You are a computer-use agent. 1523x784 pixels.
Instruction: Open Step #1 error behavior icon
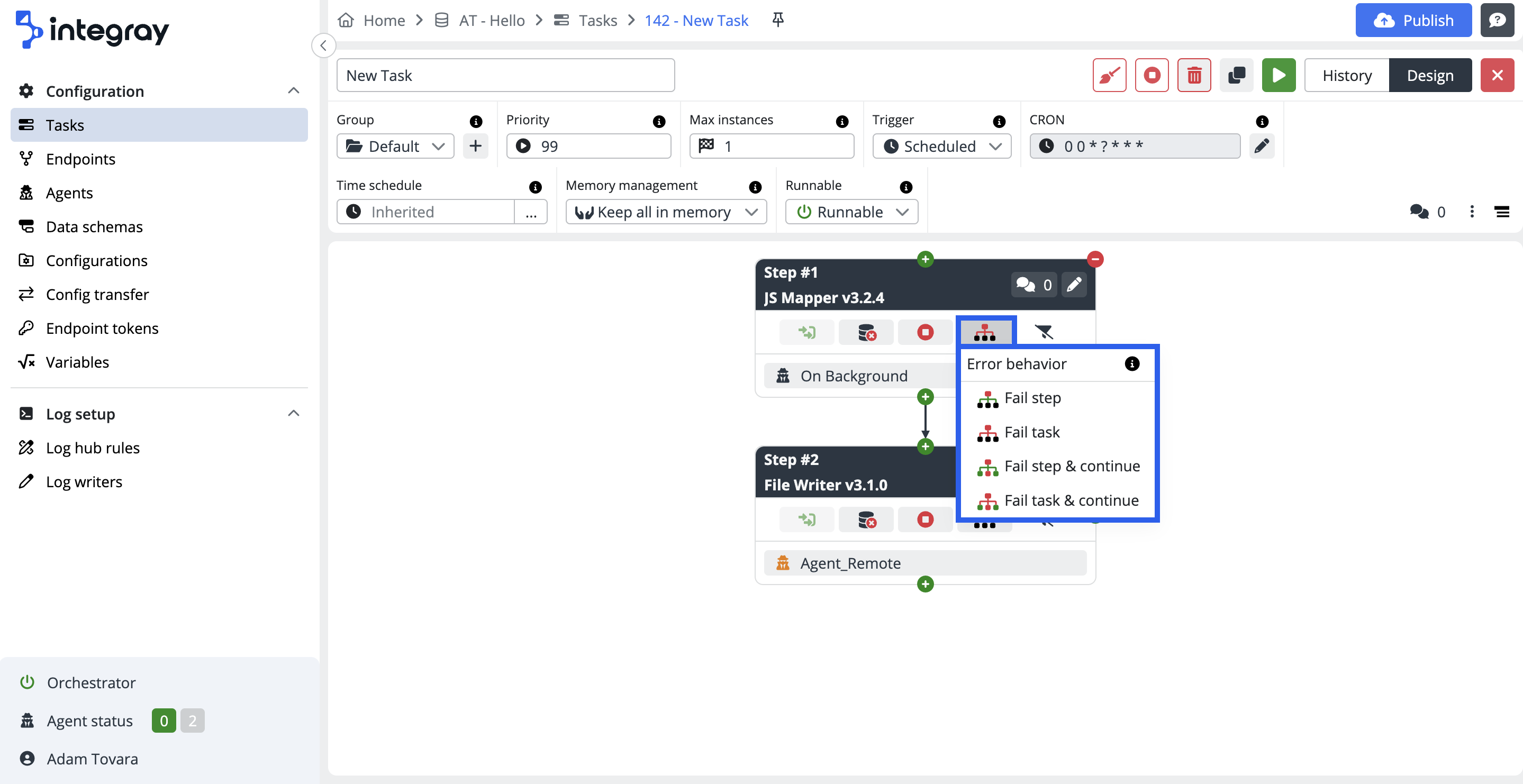click(x=985, y=332)
